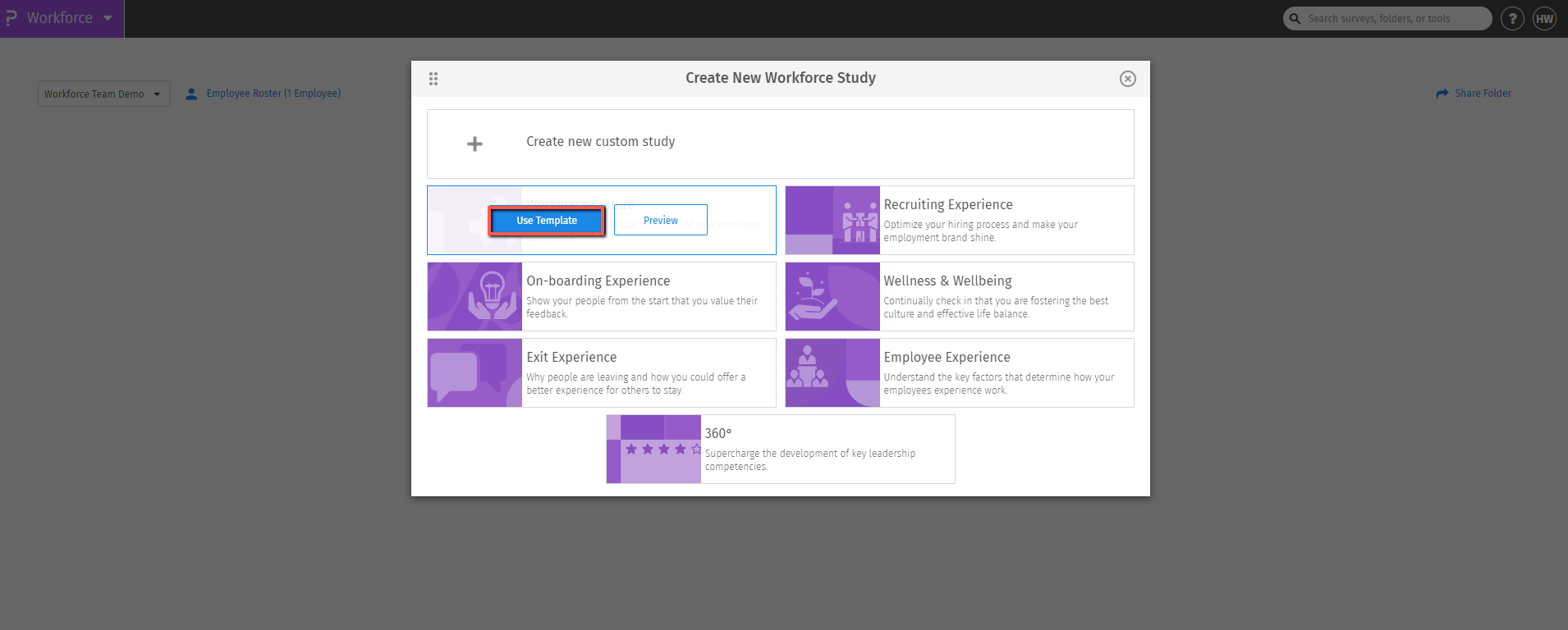This screenshot has width=1568, height=630.
Task: Select Create new custom study
Action: [x=781, y=144]
